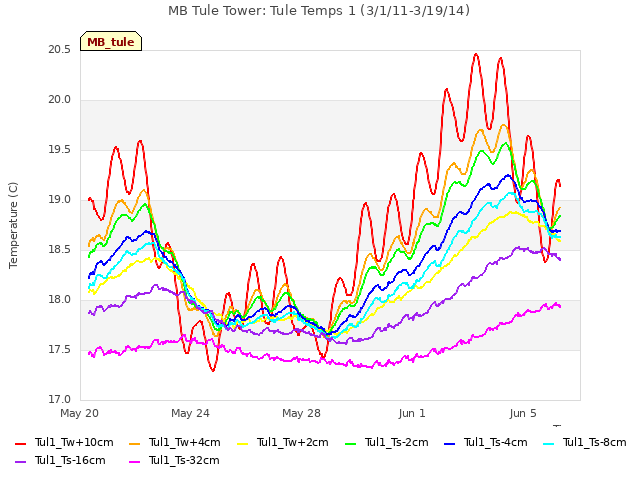
Task: Click the 20.0 y-axis tick label
Action: tap(60, 100)
